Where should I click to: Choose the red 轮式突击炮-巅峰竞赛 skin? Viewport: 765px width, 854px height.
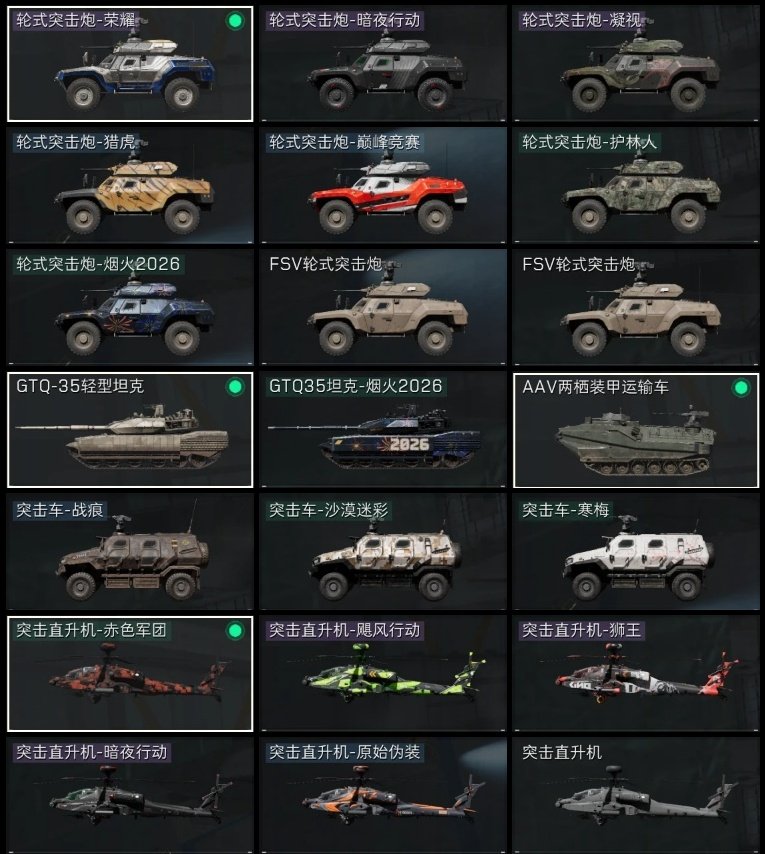click(x=383, y=185)
